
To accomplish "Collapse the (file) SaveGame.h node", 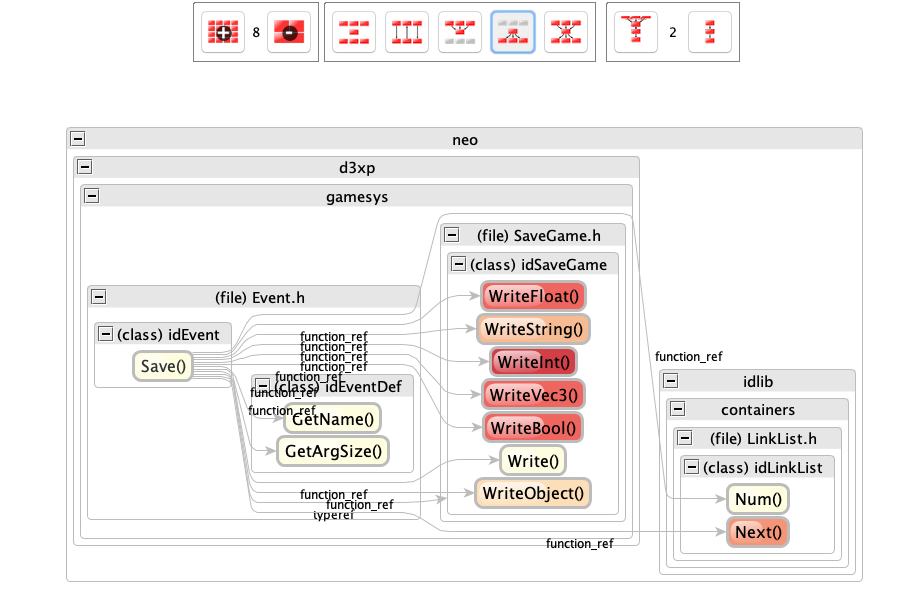I will [452, 235].
